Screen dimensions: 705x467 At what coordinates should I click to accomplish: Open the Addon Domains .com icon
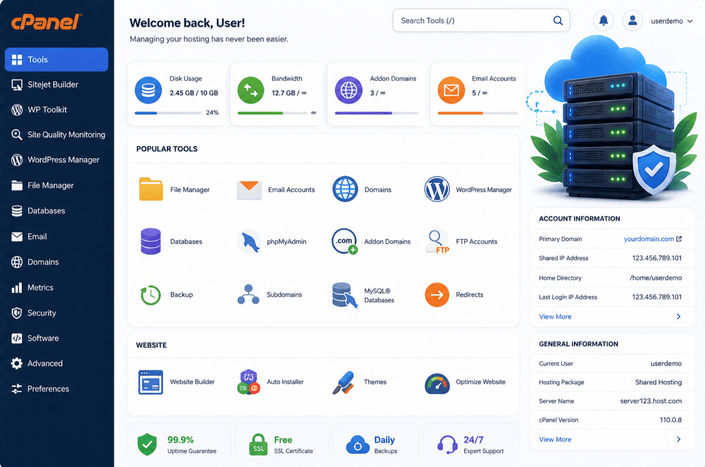pyautogui.click(x=345, y=241)
